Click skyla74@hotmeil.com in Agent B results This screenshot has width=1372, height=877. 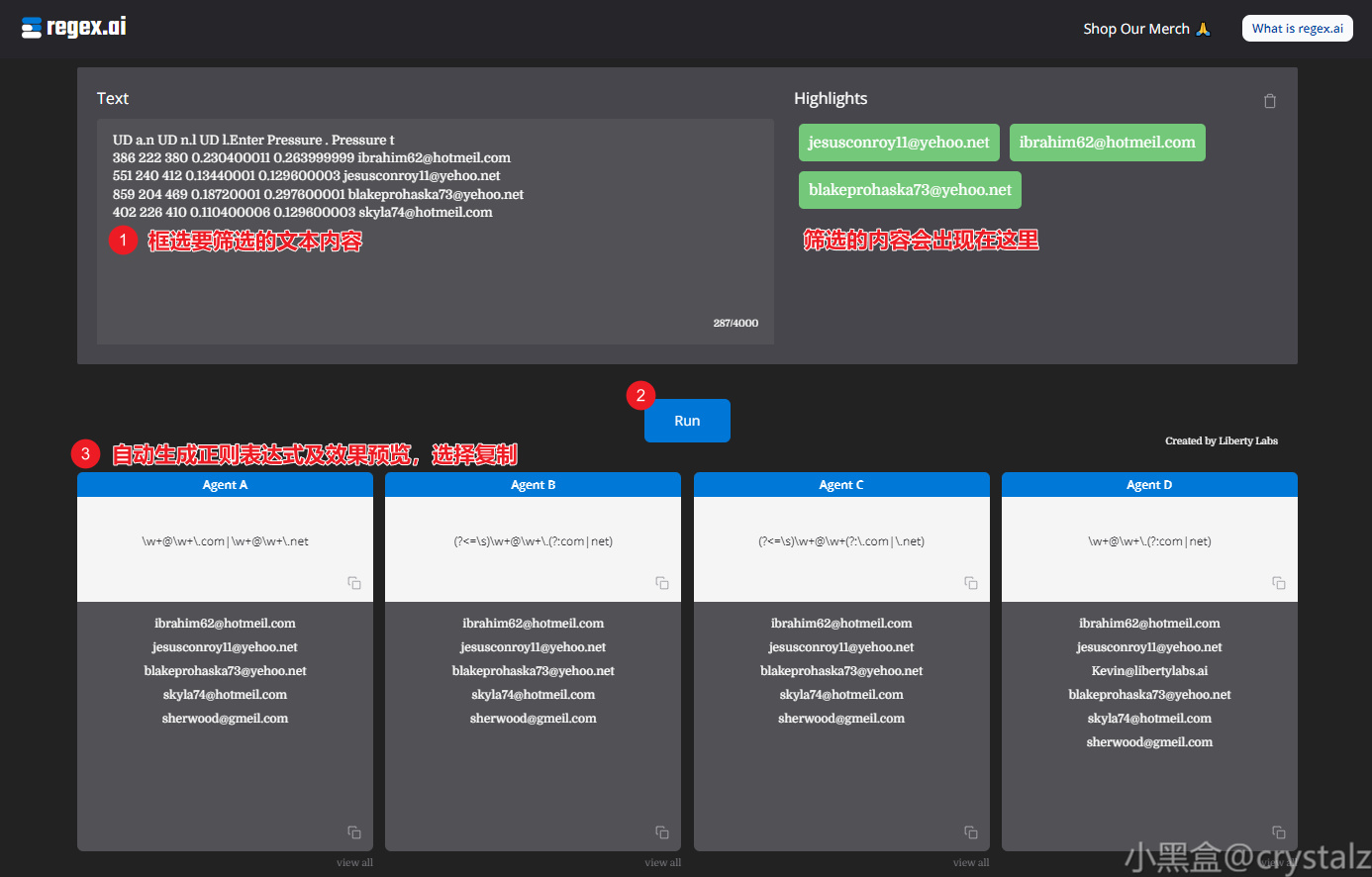tap(534, 695)
